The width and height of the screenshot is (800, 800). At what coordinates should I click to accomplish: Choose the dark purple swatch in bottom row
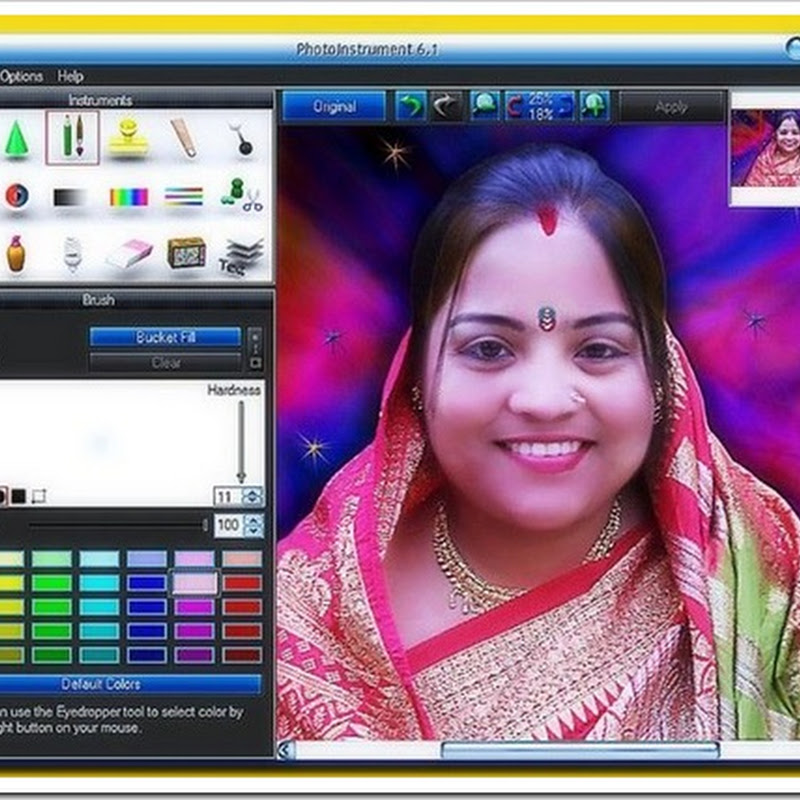pyautogui.click(x=194, y=655)
